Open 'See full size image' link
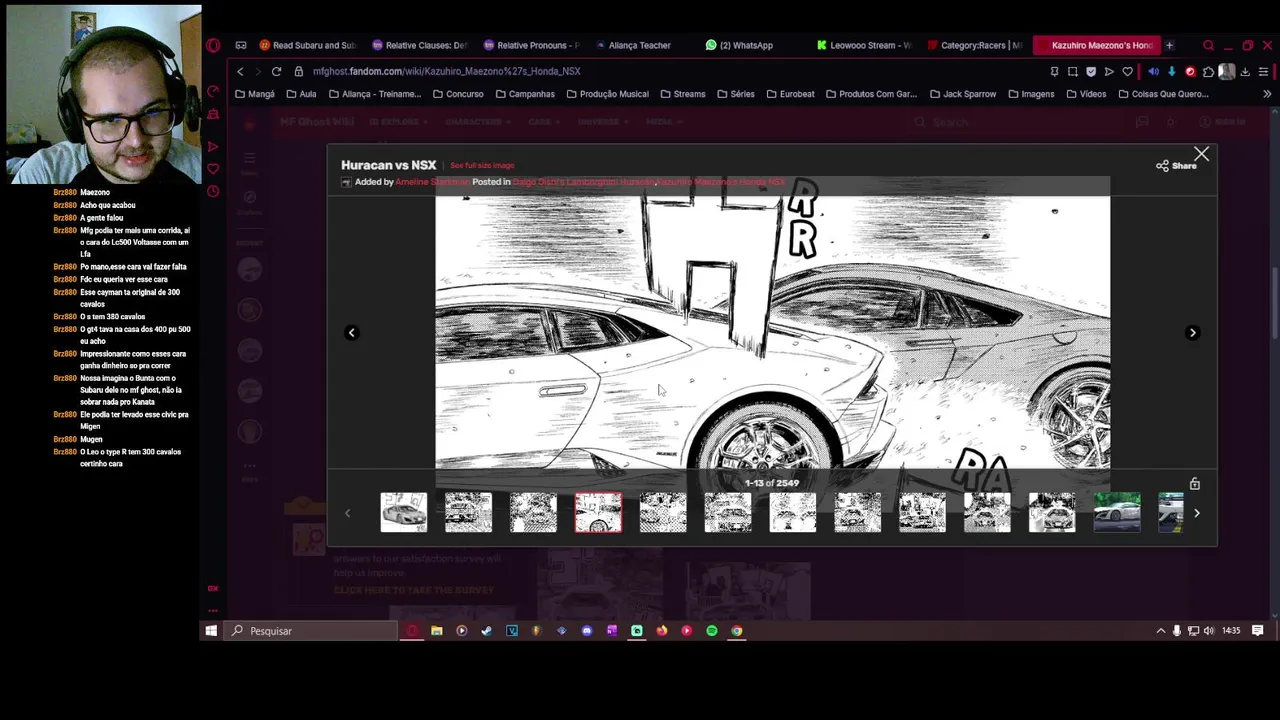This screenshot has width=1280, height=720. pos(482,166)
